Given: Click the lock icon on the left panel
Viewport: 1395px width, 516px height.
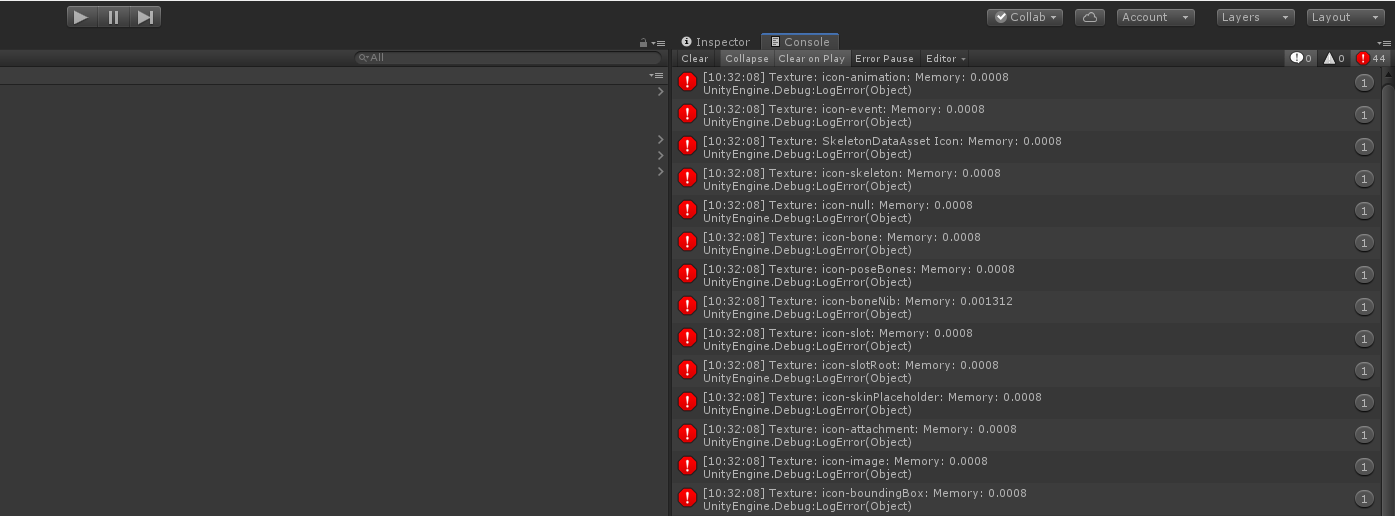Looking at the screenshot, I should pyautogui.click(x=644, y=43).
